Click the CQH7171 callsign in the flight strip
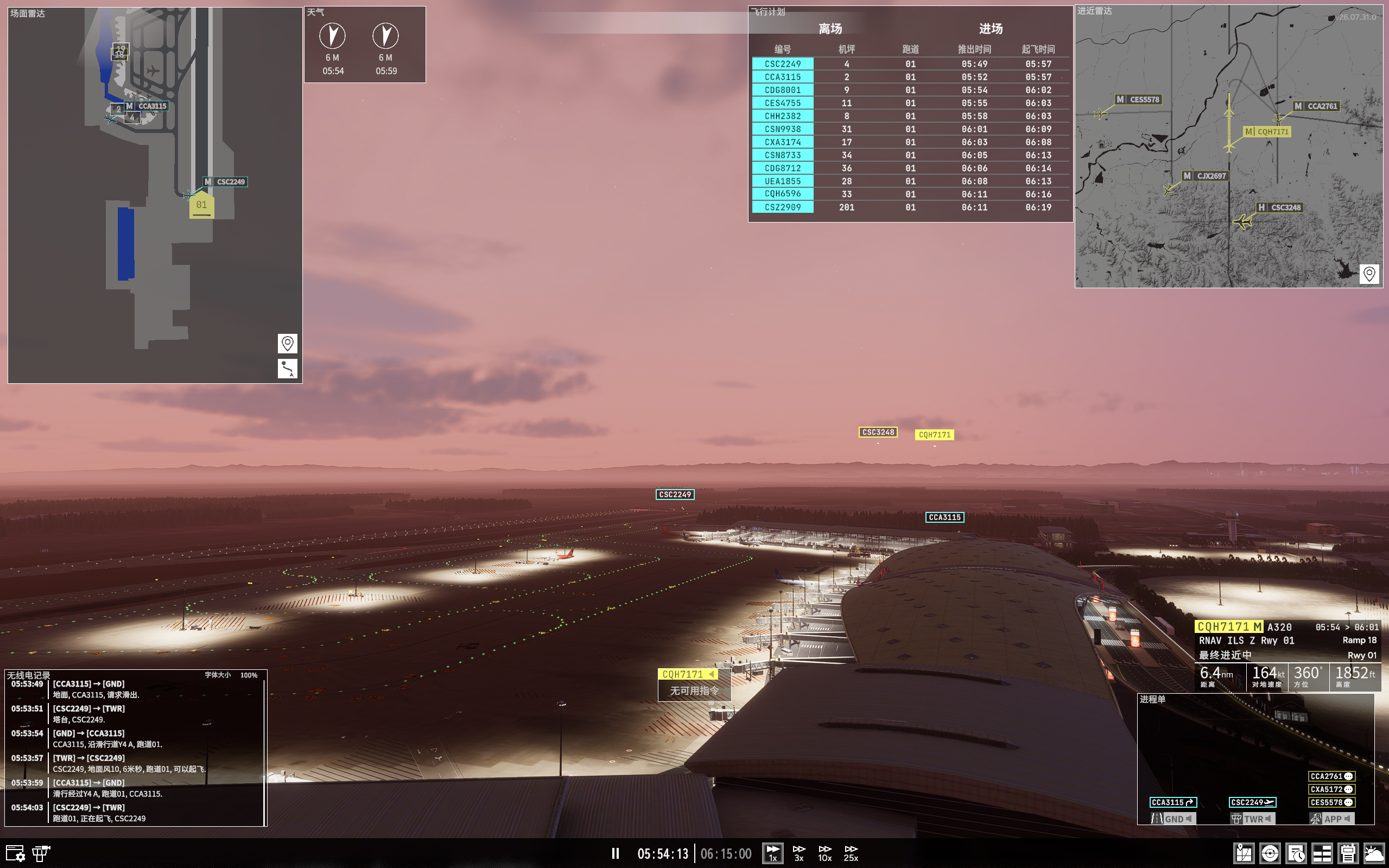Viewport: 1389px width, 868px height. (1223, 627)
